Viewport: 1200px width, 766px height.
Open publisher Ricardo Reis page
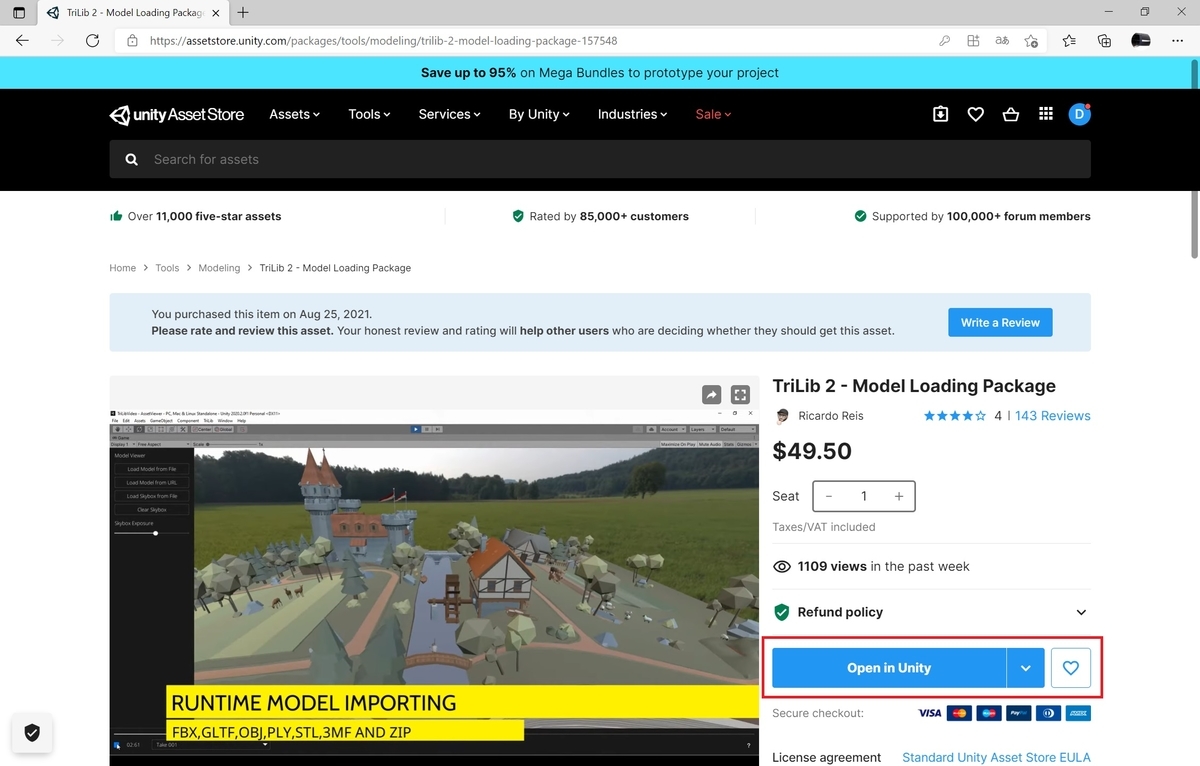(830, 416)
